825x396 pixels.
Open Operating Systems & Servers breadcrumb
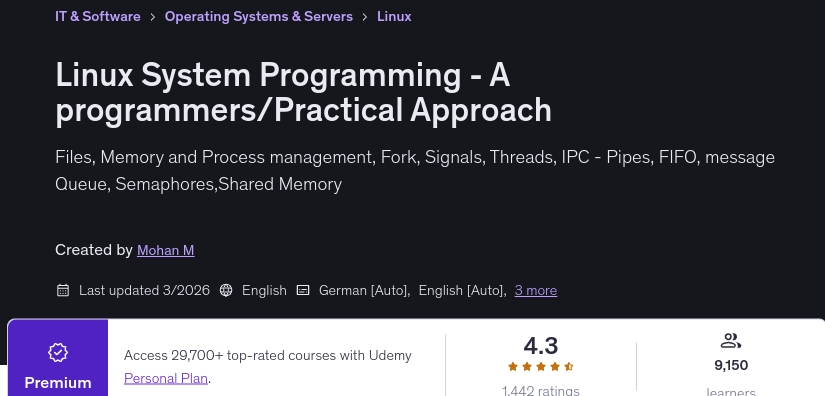(259, 16)
